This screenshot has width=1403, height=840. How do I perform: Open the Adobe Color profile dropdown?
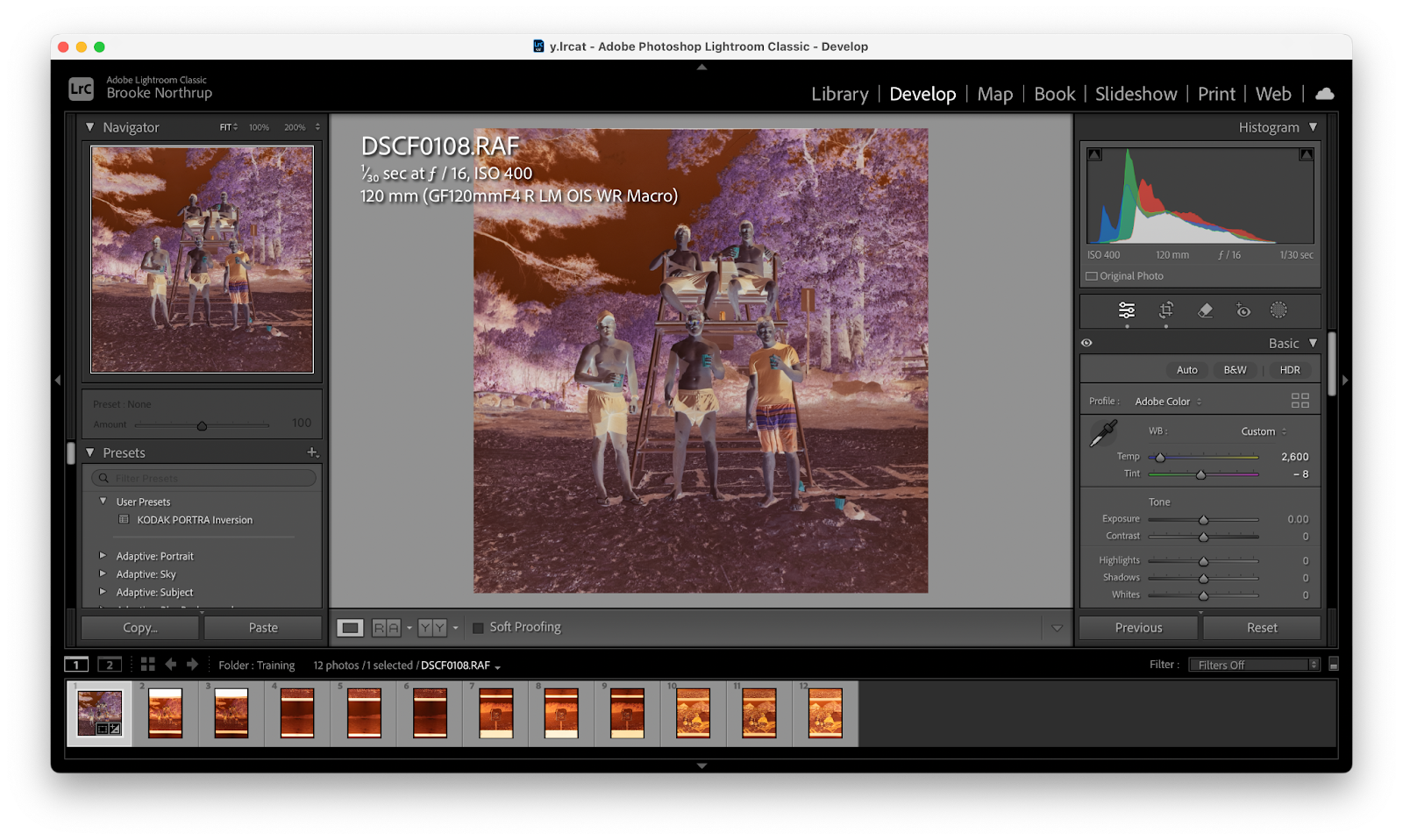tap(1168, 402)
